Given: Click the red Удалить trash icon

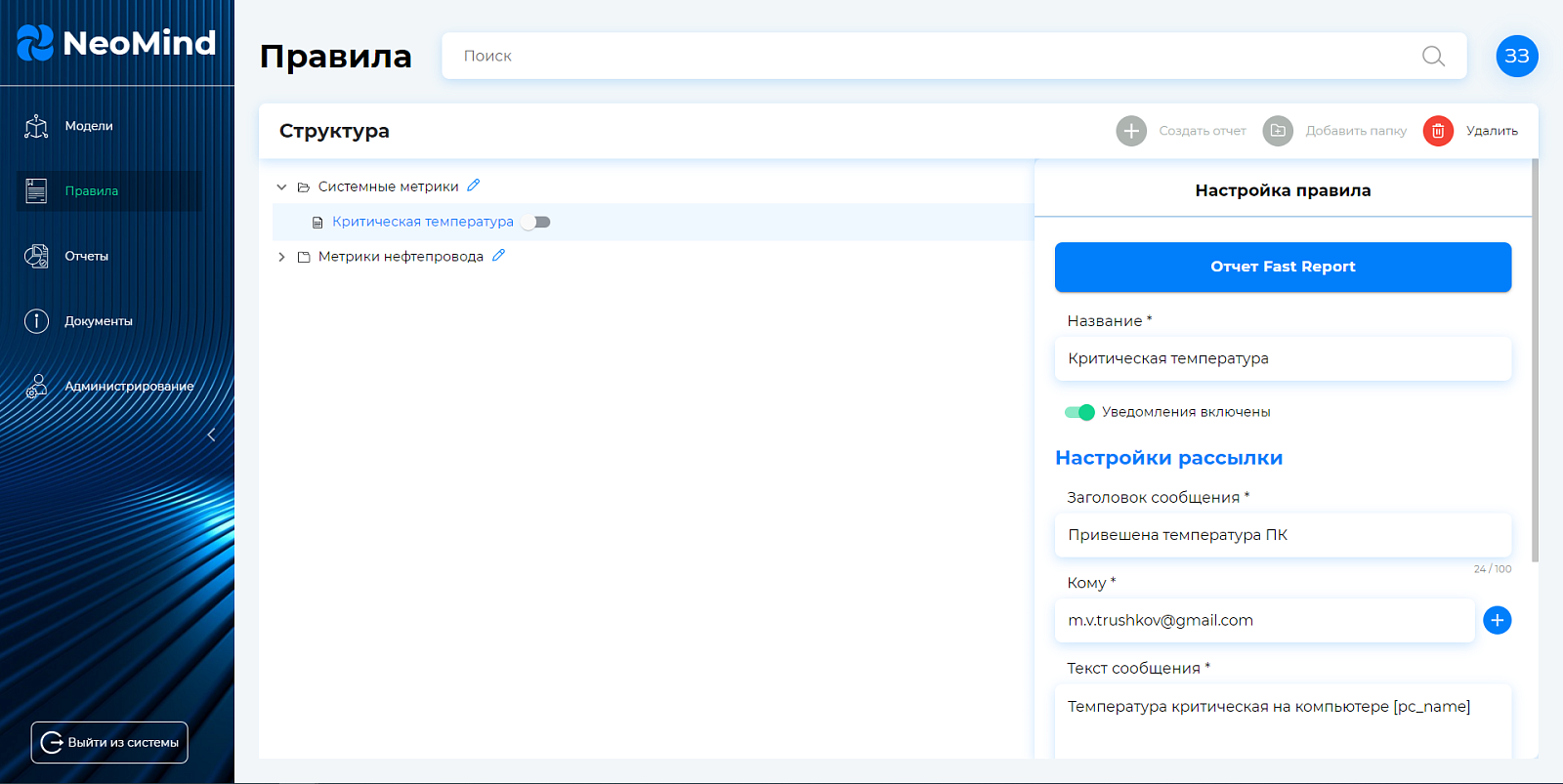Looking at the screenshot, I should tap(1438, 131).
